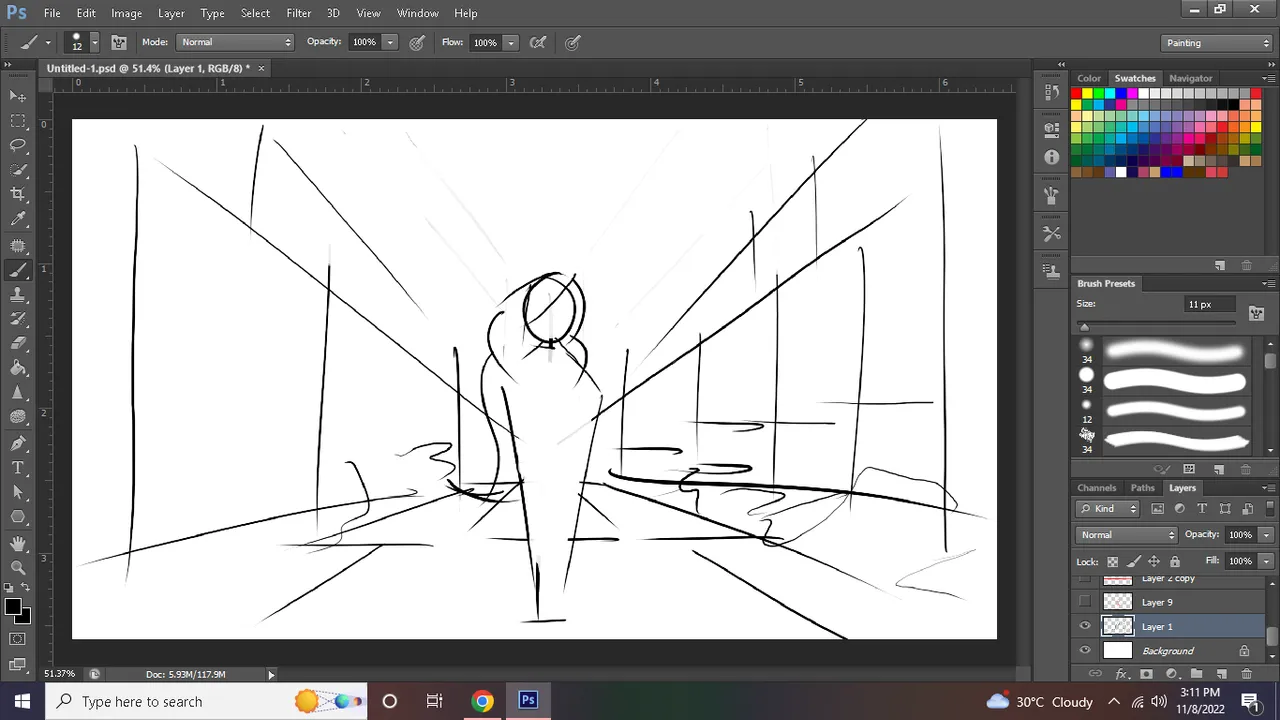The width and height of the screenshot is (1280, 720).
Task: Open the Layer menu
Action: point(171,13)
